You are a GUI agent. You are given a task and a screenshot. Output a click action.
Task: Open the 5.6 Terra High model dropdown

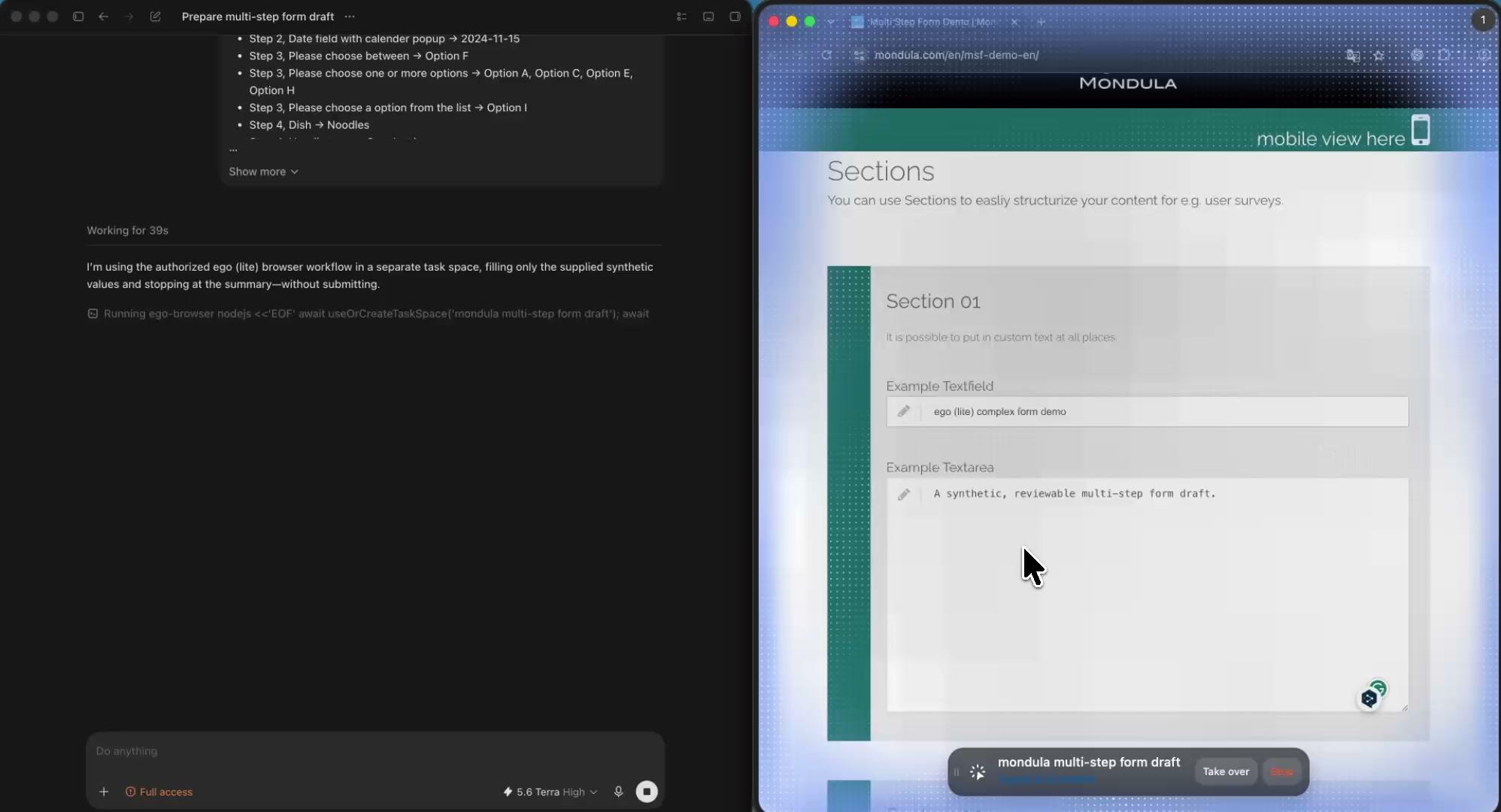[550, 792]
